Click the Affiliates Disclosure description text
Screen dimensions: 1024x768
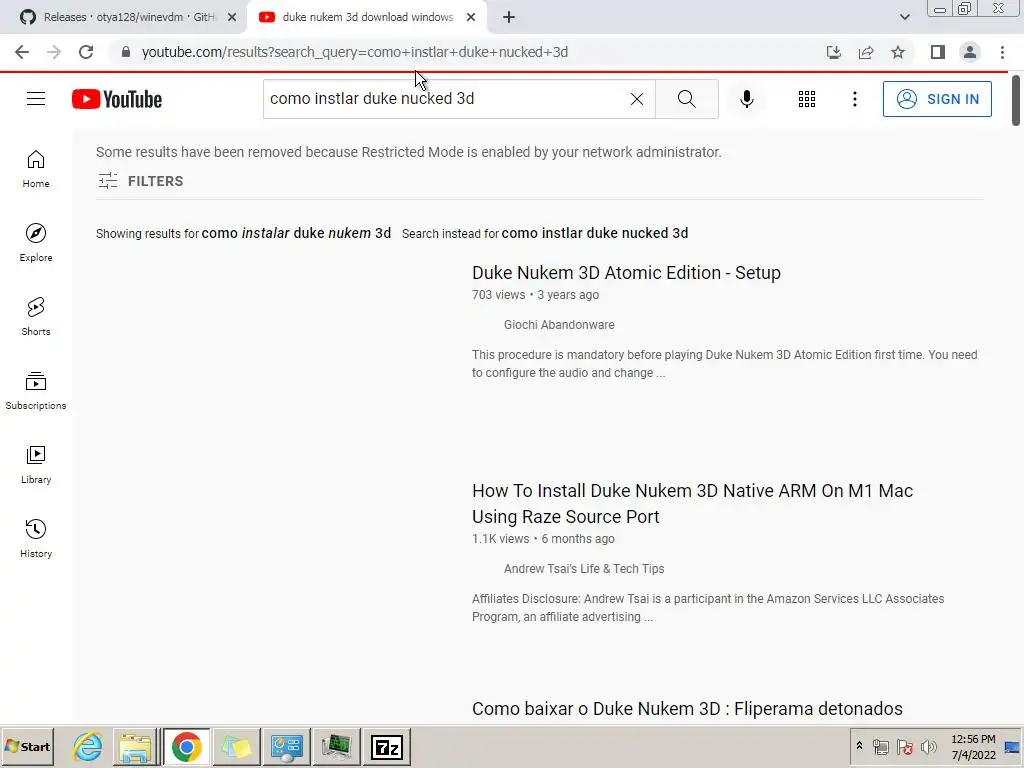click(x=708, y=607)
